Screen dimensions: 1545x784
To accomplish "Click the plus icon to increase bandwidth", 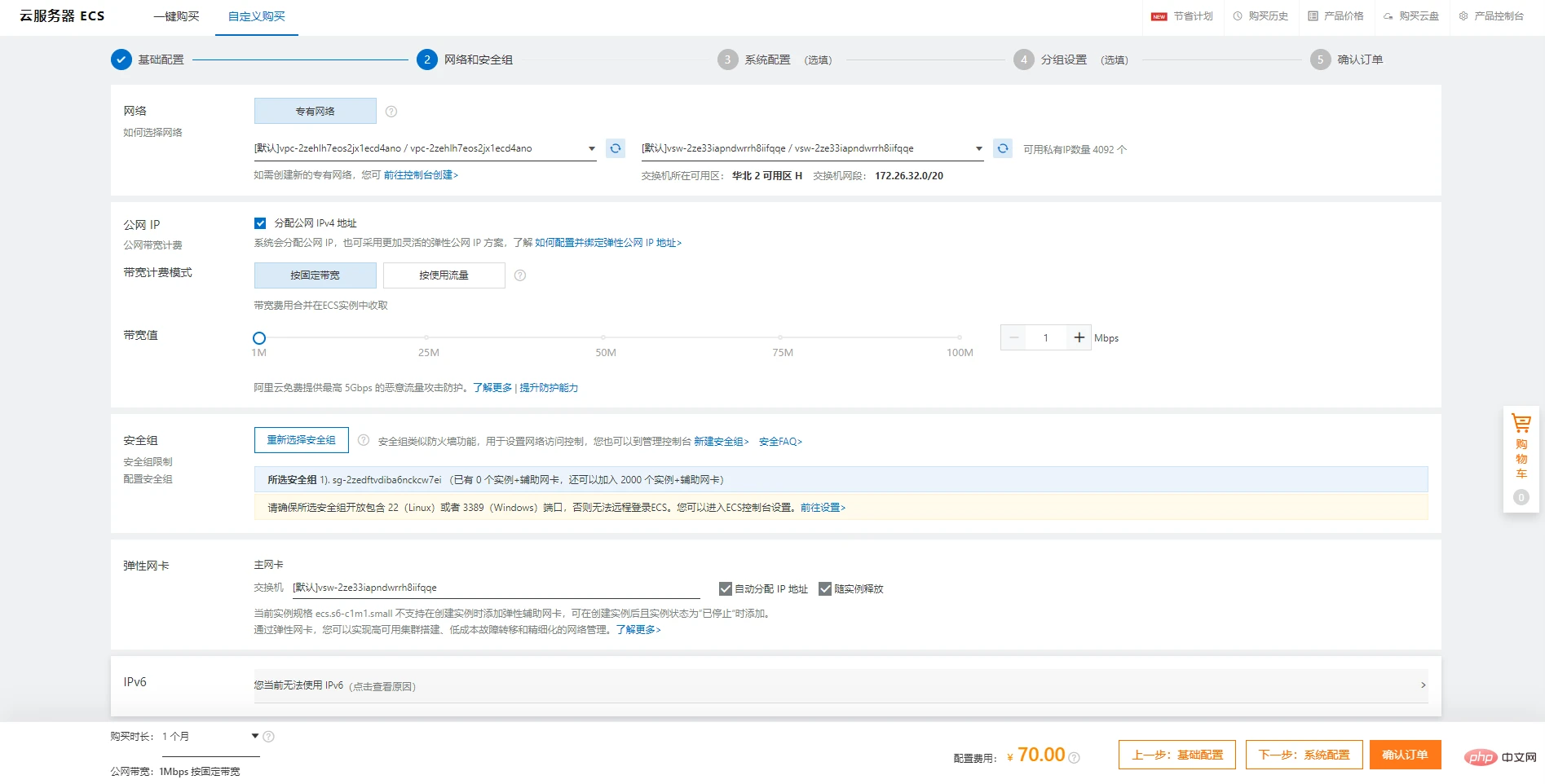I will click(x=1079, y=337).
